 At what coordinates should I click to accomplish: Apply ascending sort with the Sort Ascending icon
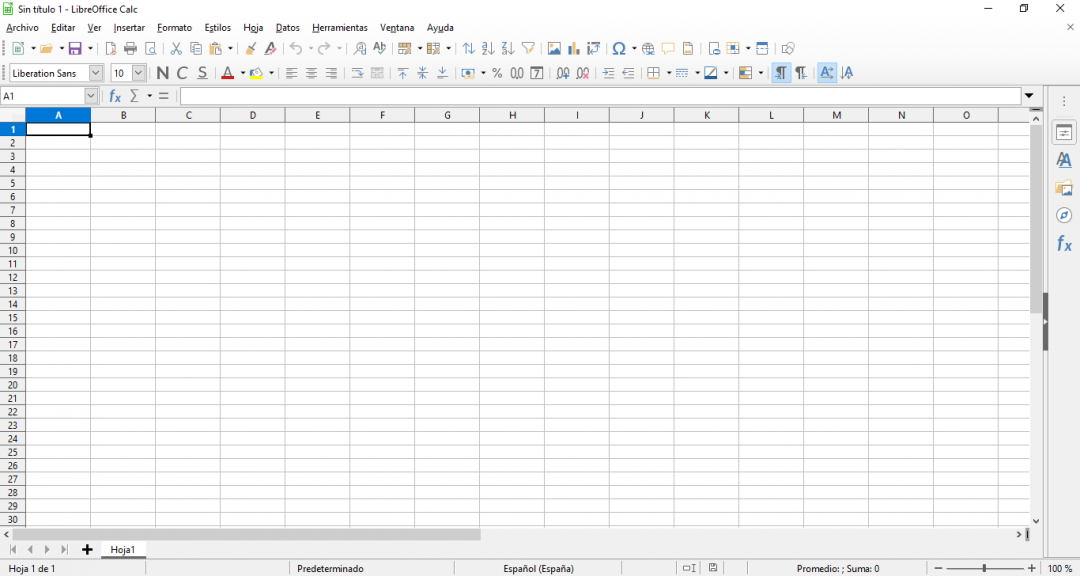tap(488, 48)
